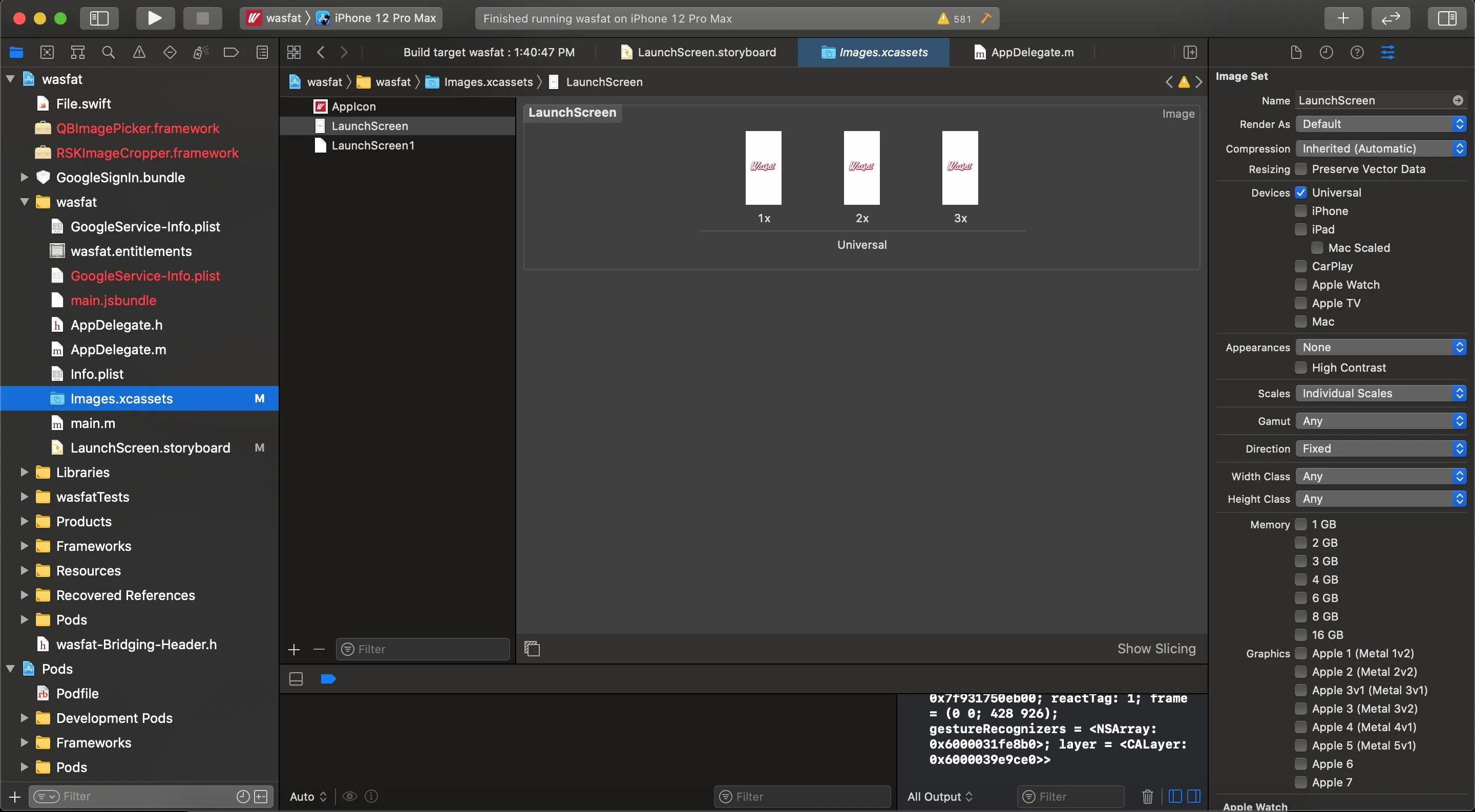Enable the iPhone devices checkbox
This screenshot has height=812, width=1475.
click(x=1301, y=211)
